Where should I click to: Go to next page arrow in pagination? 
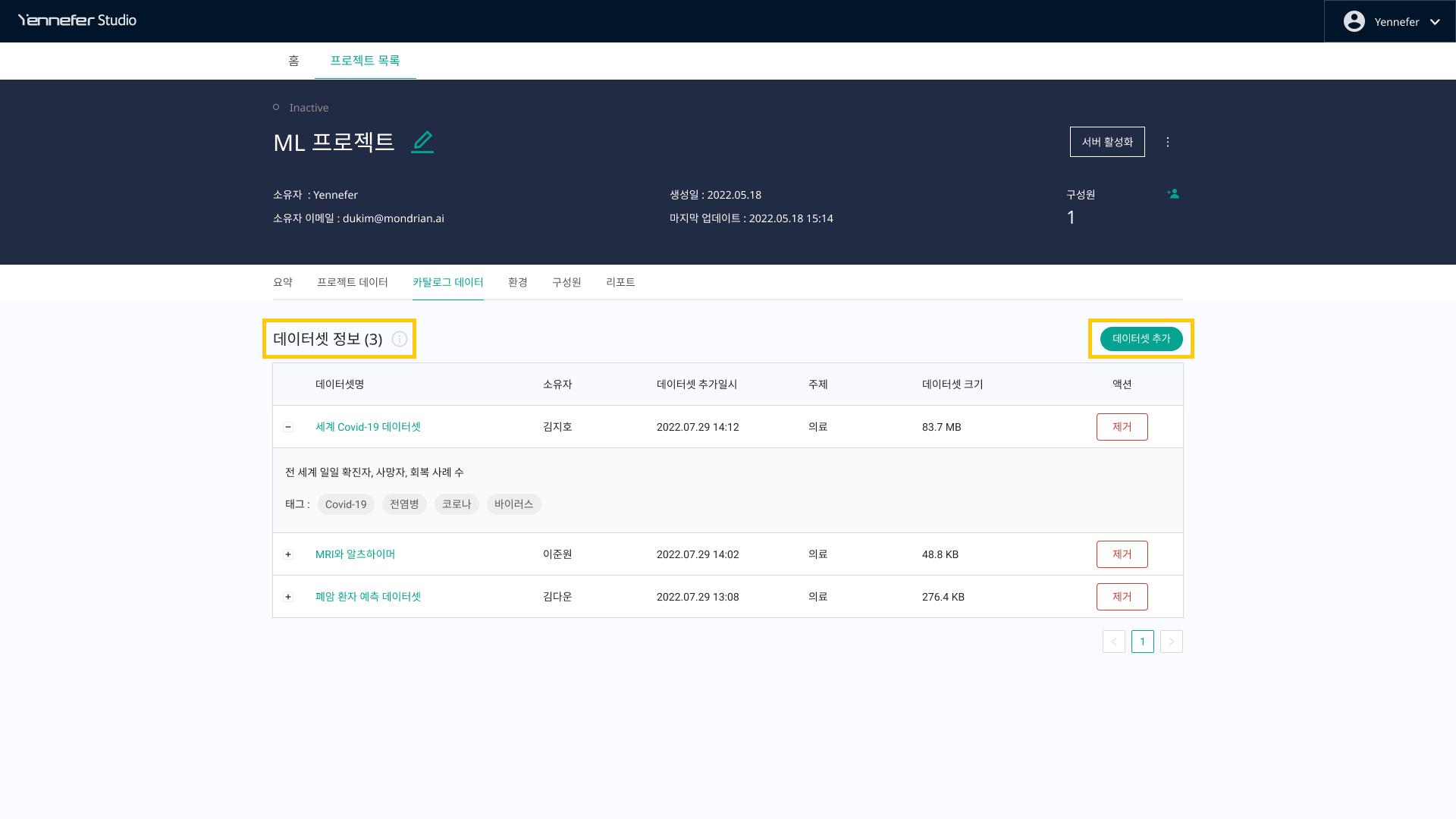1171,642
